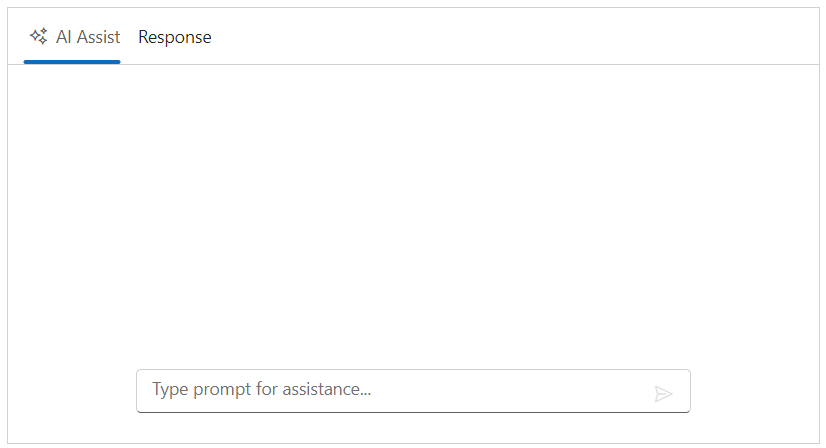826x448 pixels.
Task: Activate the Response tab header
Action: tap(175, 37)
